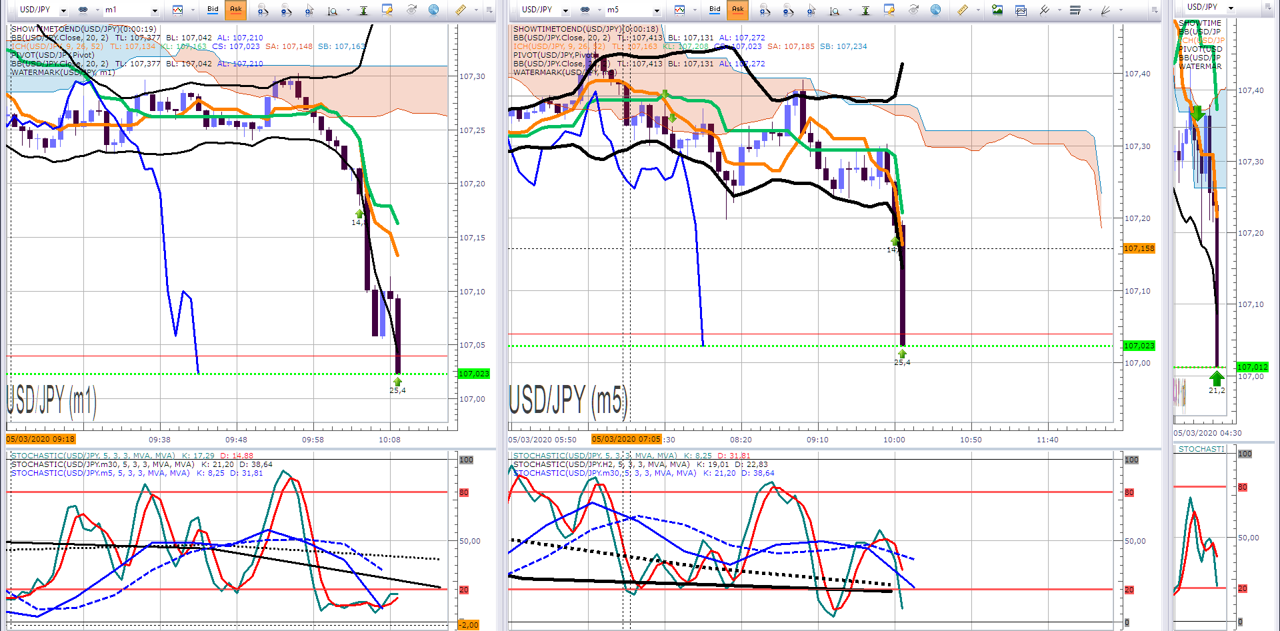Click zoom in icon in m5 chart toolbar

(764, 9)
